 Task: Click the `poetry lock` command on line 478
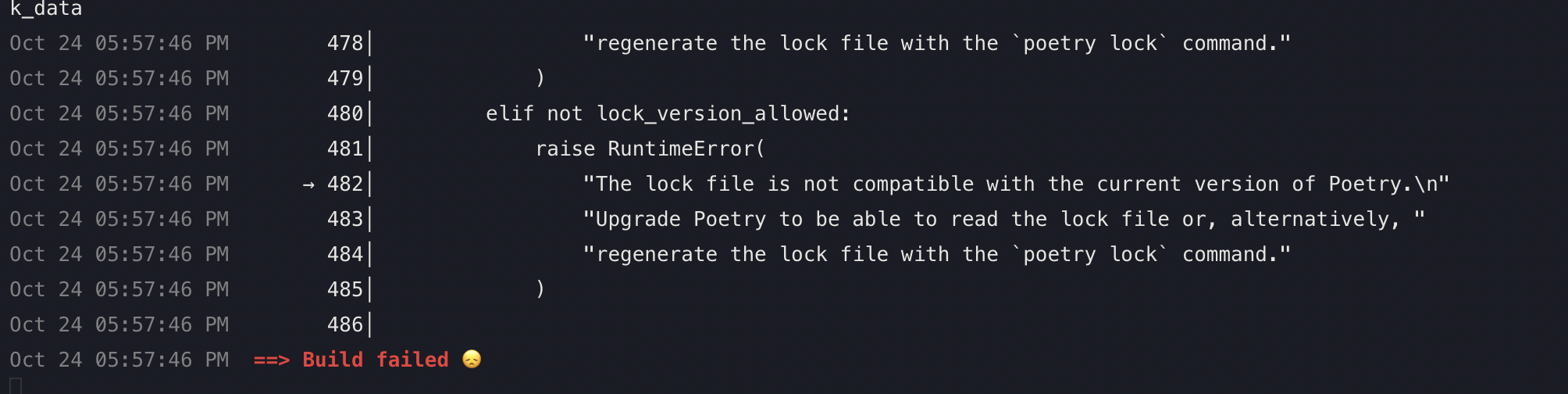1090,43
